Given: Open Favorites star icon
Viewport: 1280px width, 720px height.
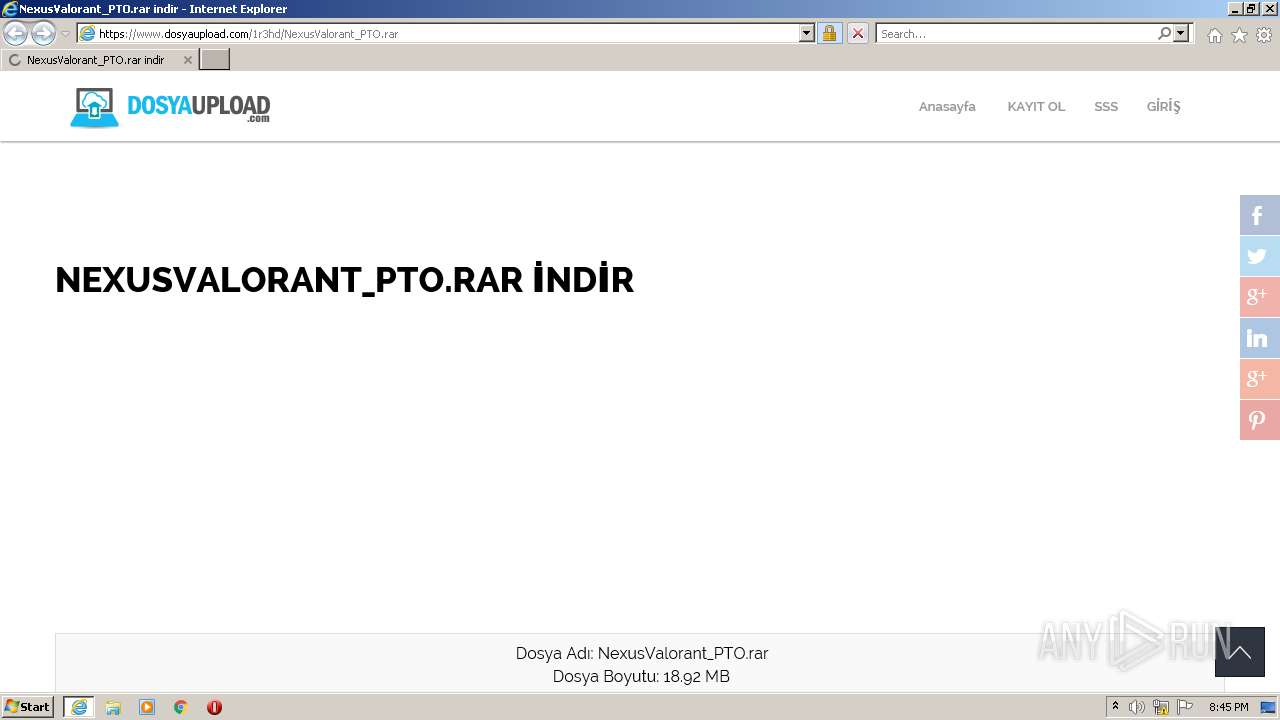Looking at the screenshot, I should (x=1239, y=35).
